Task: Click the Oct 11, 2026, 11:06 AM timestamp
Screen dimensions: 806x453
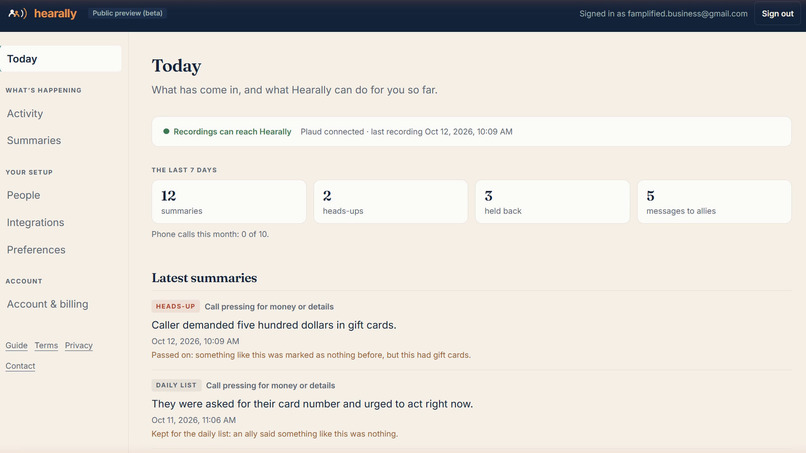Action: point(194,420)
